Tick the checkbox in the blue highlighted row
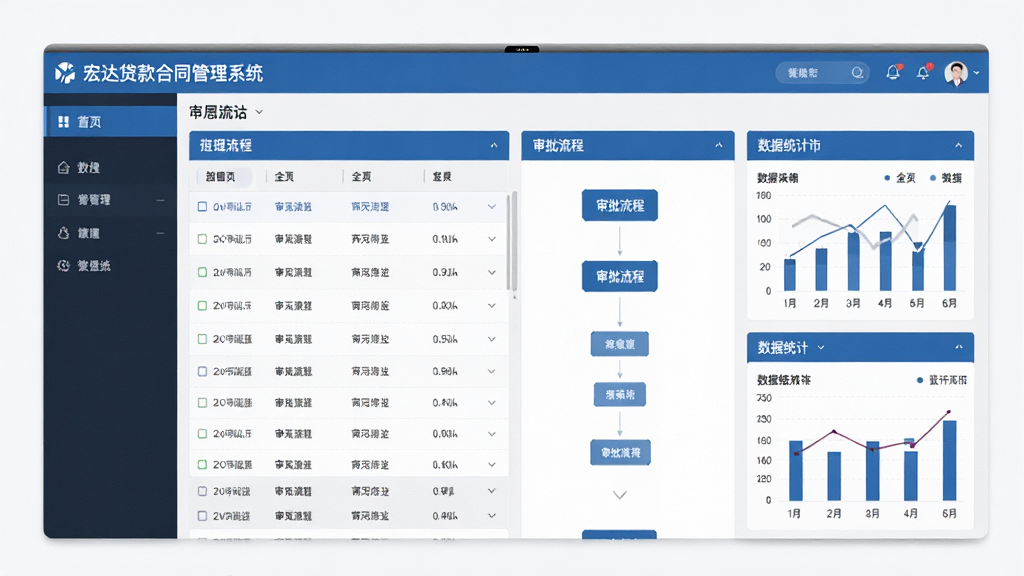 [202, 207]
